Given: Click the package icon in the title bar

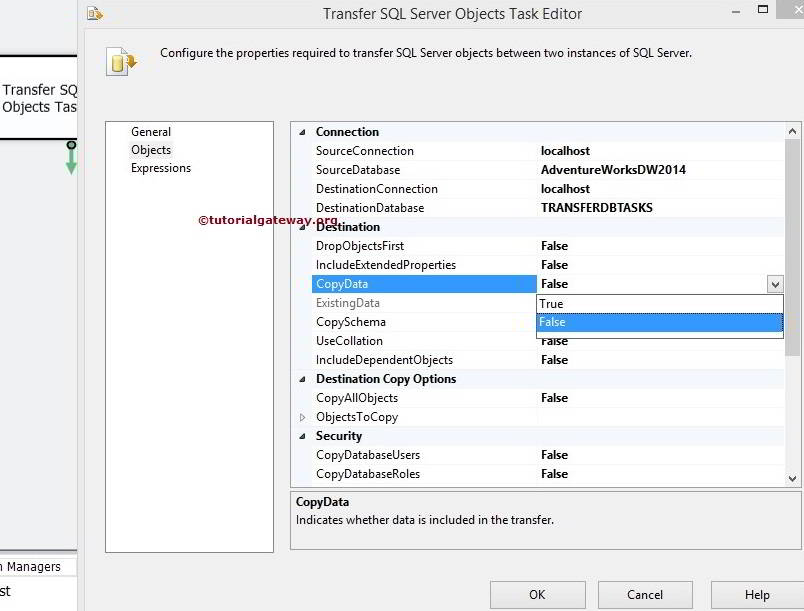Looking at the screenshot, I should click(95, 13).
